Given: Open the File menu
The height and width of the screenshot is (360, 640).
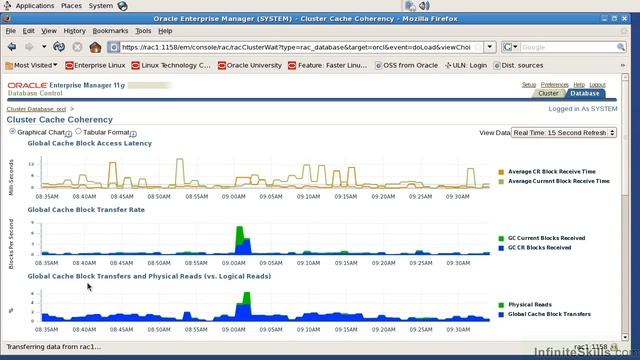Looking at the screenshot, I should coord(11,31).
